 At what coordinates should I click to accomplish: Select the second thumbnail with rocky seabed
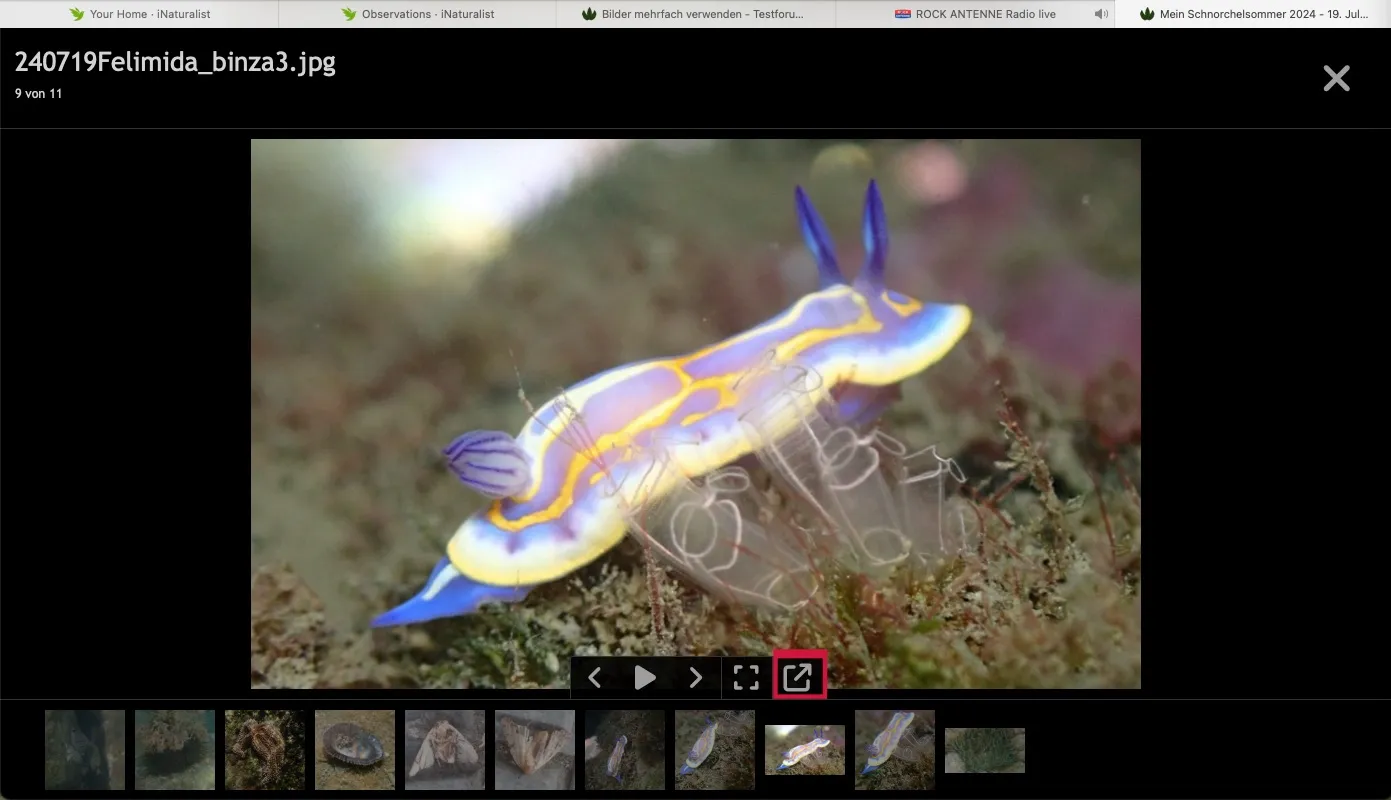175,750
